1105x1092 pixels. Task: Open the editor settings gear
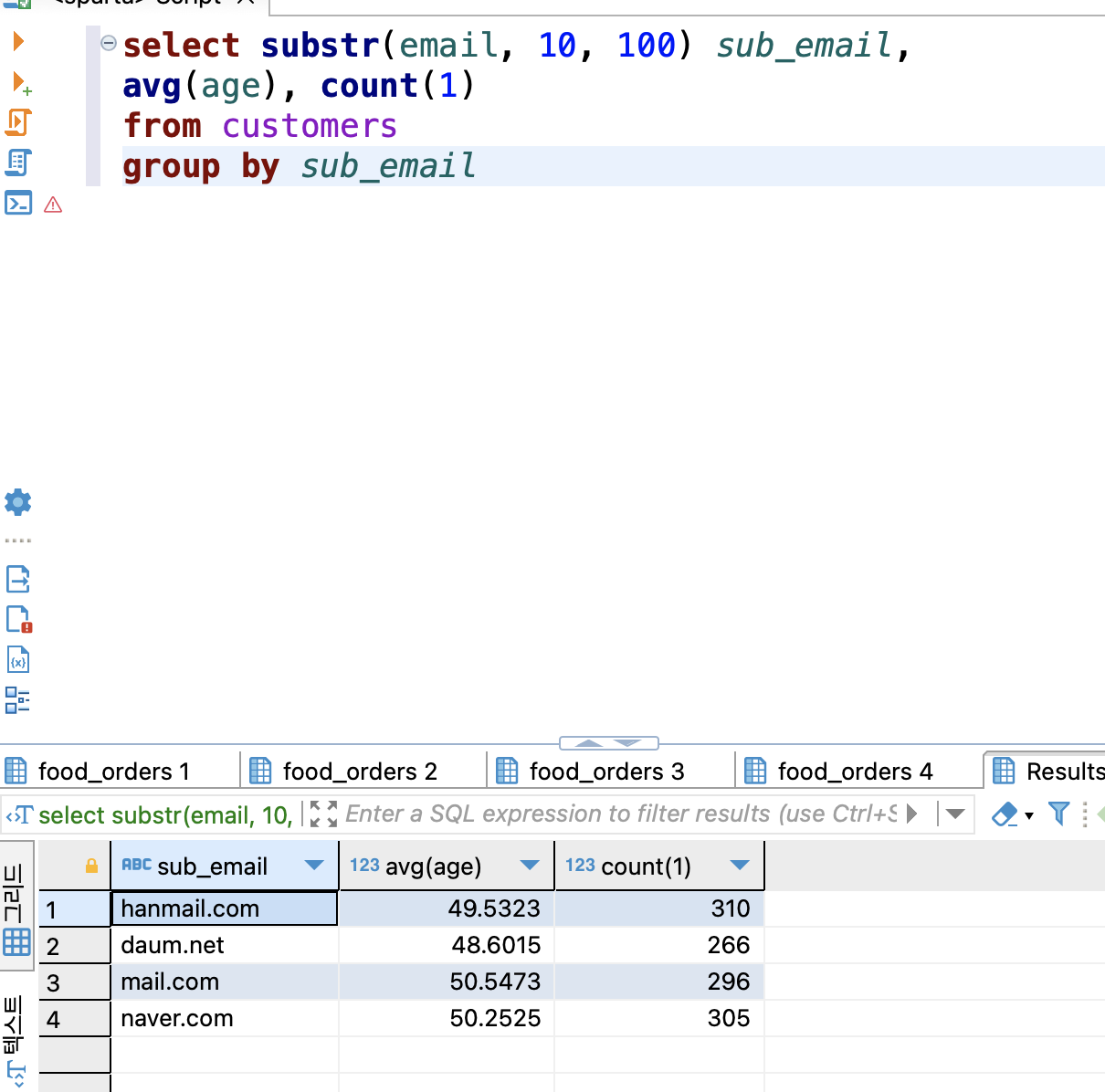[x=18, y=501]
